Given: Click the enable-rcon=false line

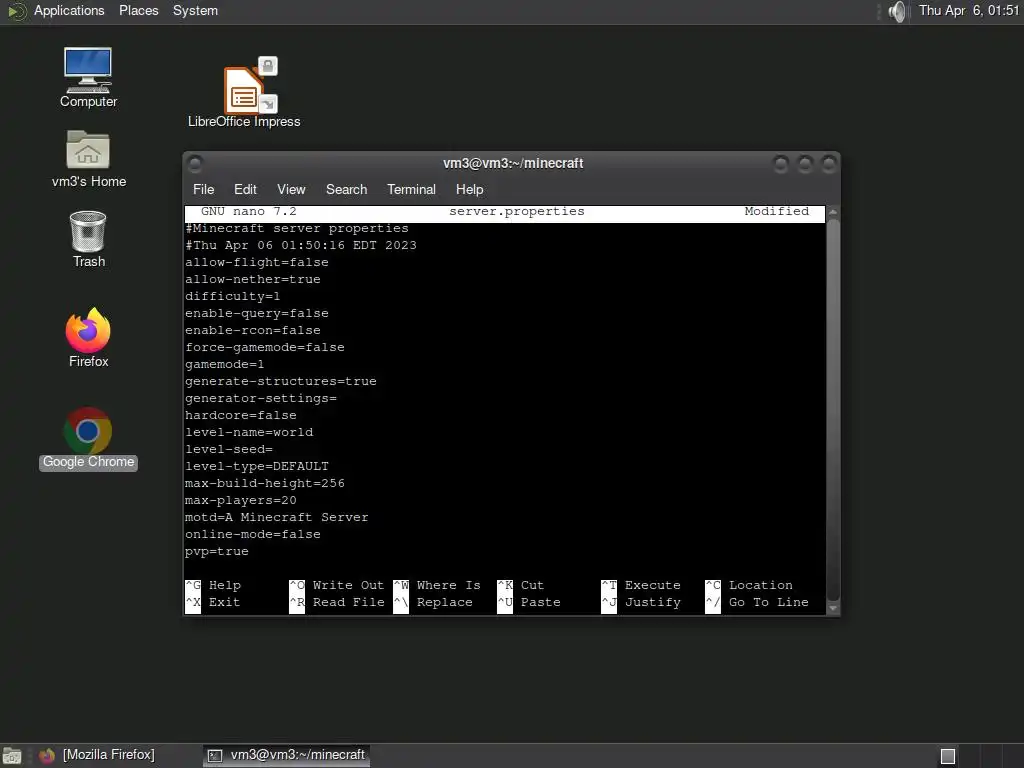Looking at the screenshot, I should pyautogui.click(x=253, y=330).
